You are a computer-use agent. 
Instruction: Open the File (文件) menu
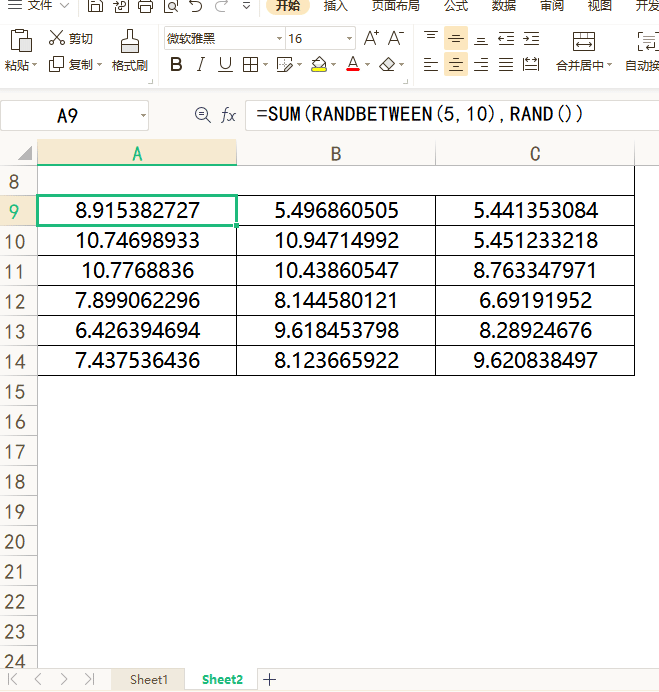click(x=38, y=5)
